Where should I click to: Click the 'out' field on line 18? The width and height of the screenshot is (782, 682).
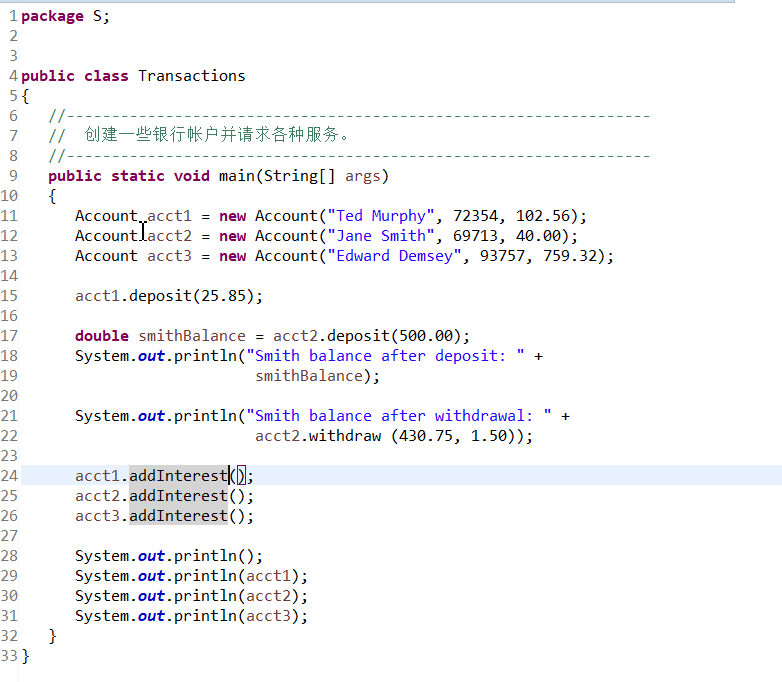[x=151, y=356]
